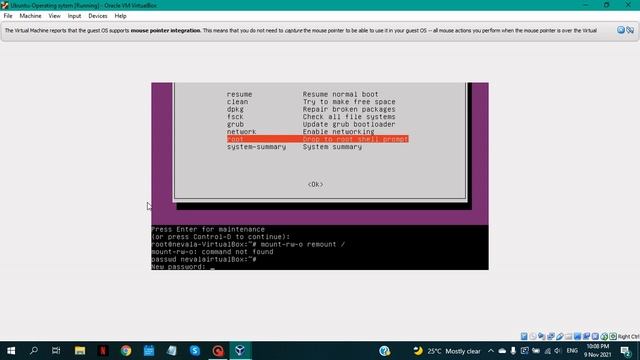Click the VirtualBox icon on the taskbar
The width and height of the screenshot is (640, 360).
(240, 351)
